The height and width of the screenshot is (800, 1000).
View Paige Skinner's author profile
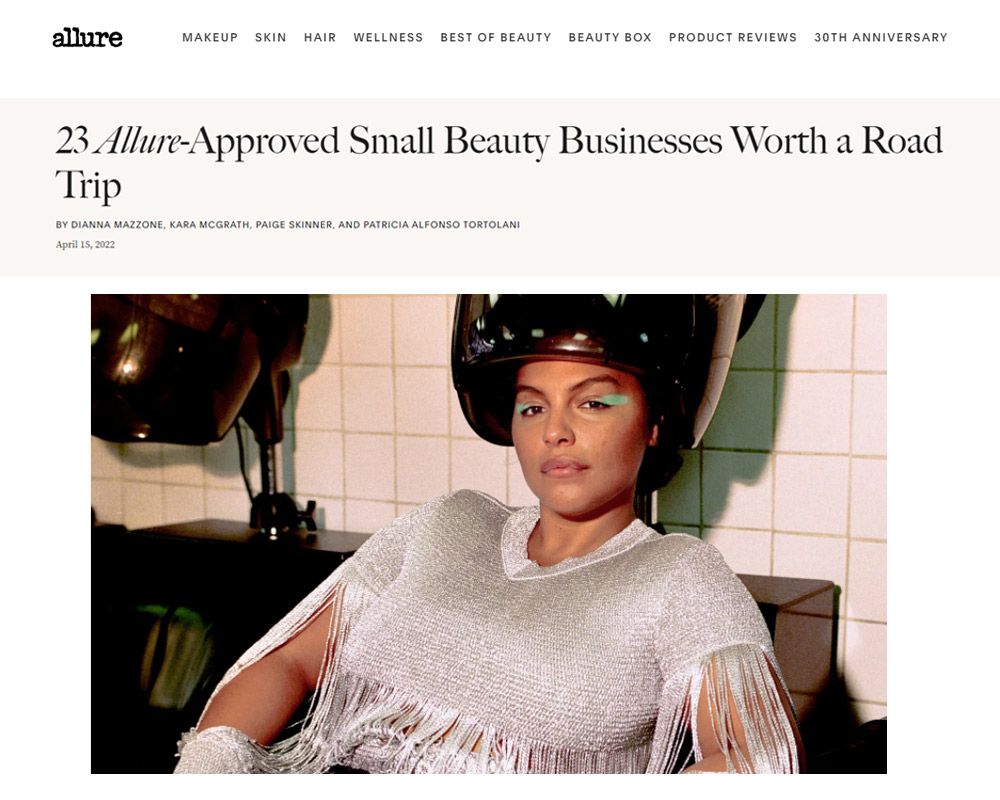294,225
